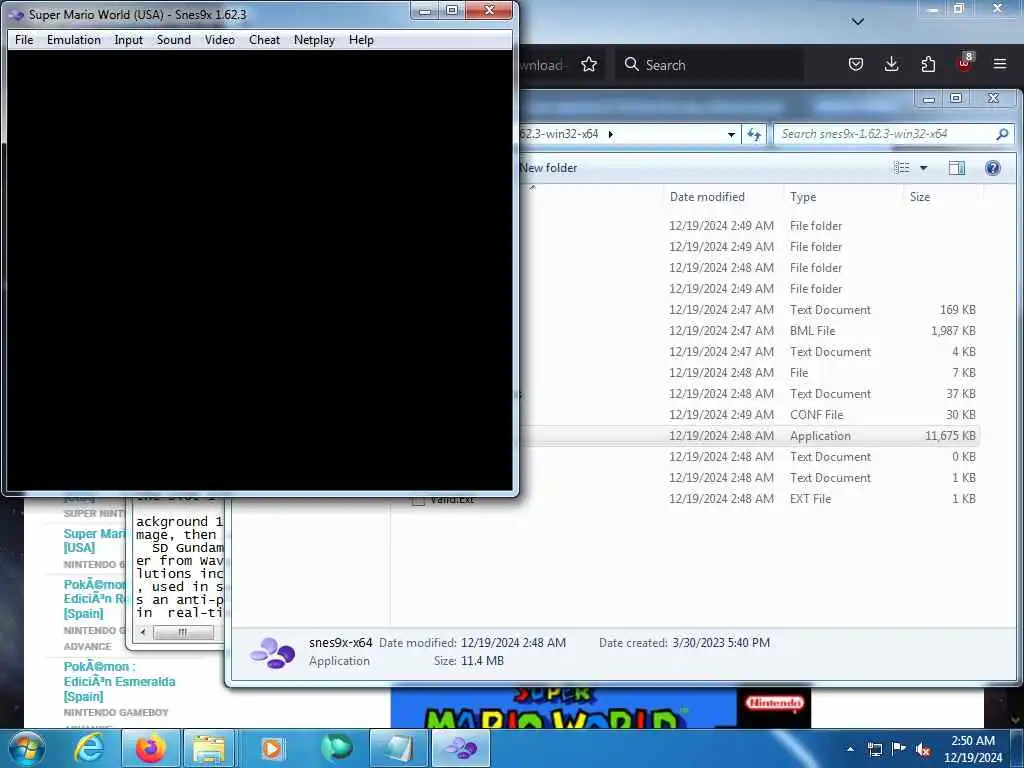Click the horizontal scrollbar thumb in text window
The image size is (1024, 768).
(183, 632)
